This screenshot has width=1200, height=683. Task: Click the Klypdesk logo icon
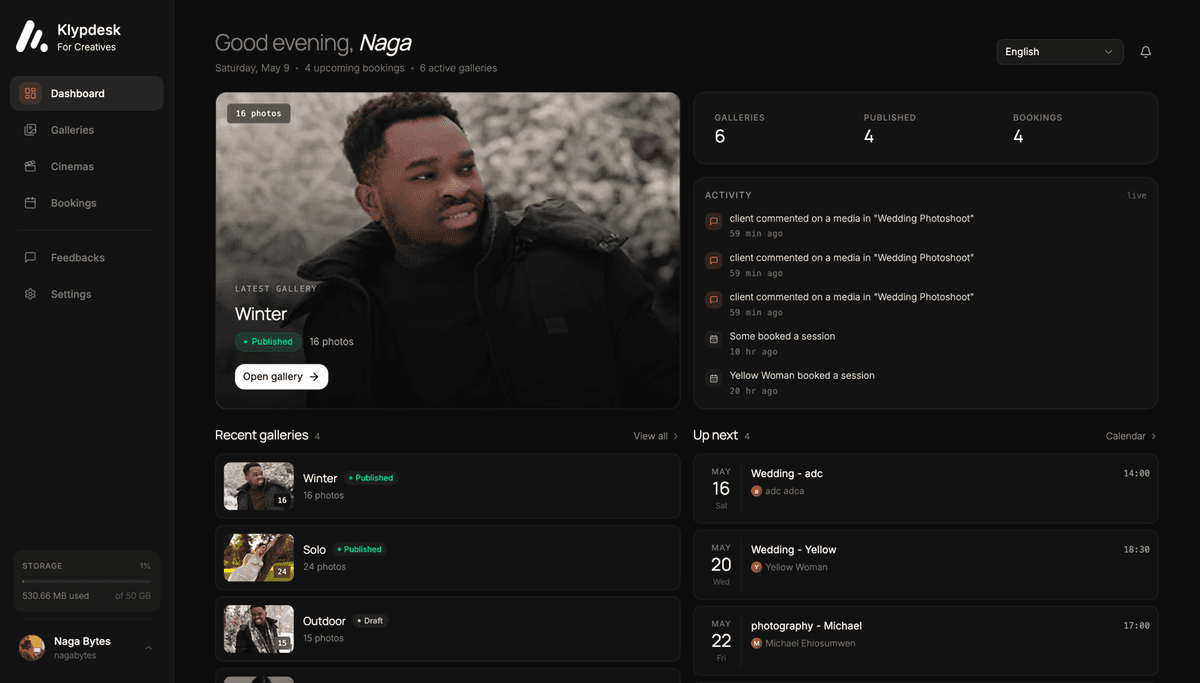[x=31, y=37]
